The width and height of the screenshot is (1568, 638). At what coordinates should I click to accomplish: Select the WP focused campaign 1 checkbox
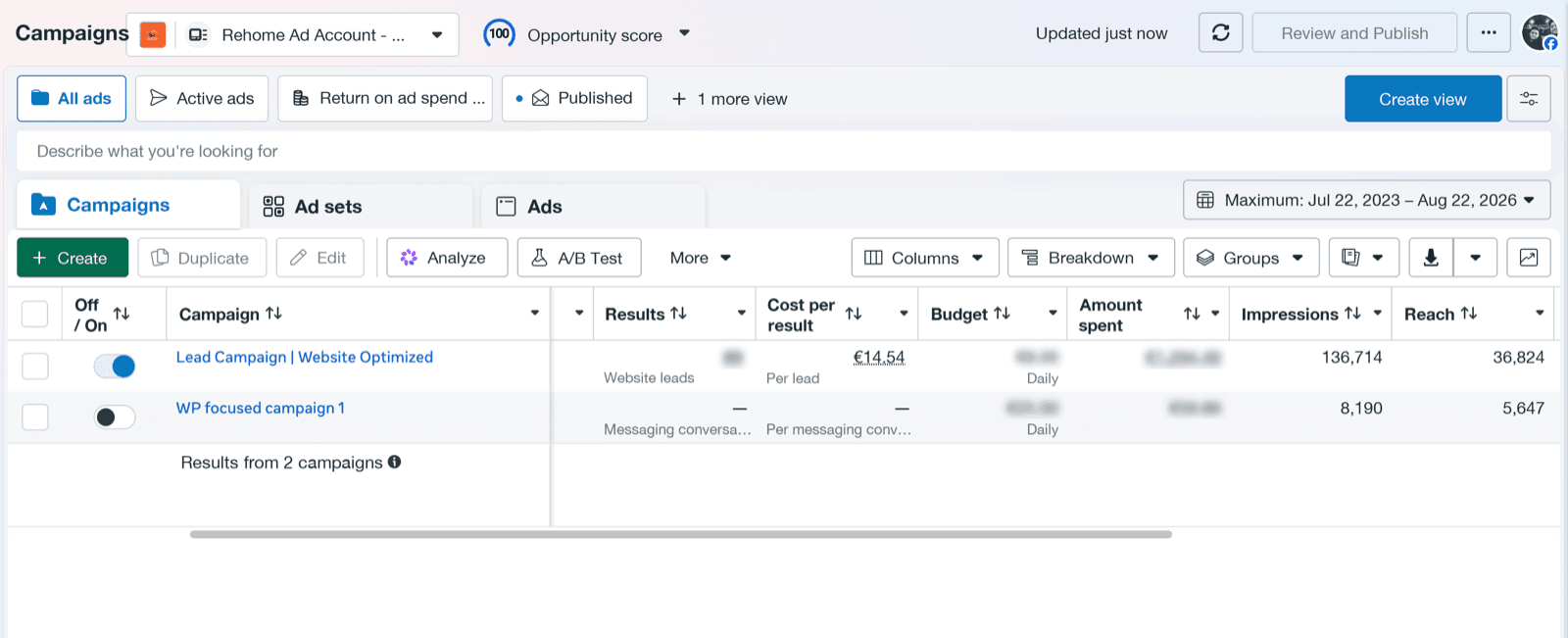coord(35,417)
